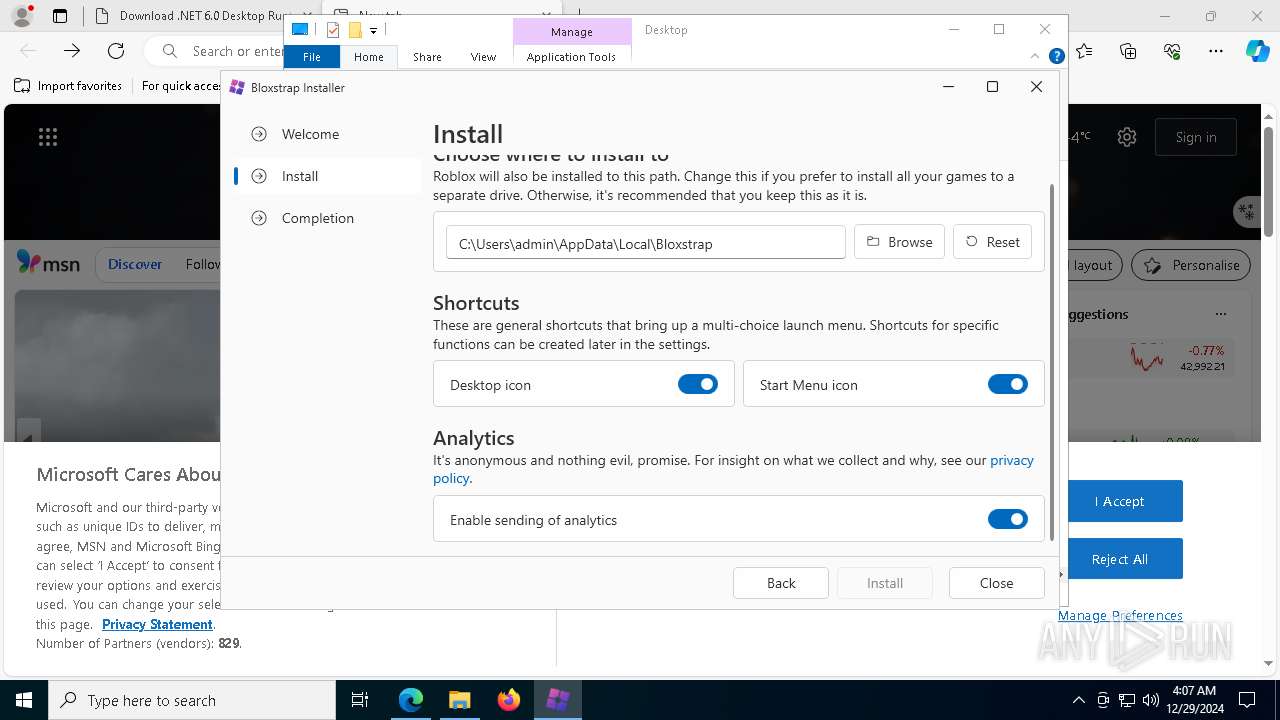This screenshot has height=720, width=1280.
Task: Click properties checkmark icon in Explorer title bar
Action: 333,30
